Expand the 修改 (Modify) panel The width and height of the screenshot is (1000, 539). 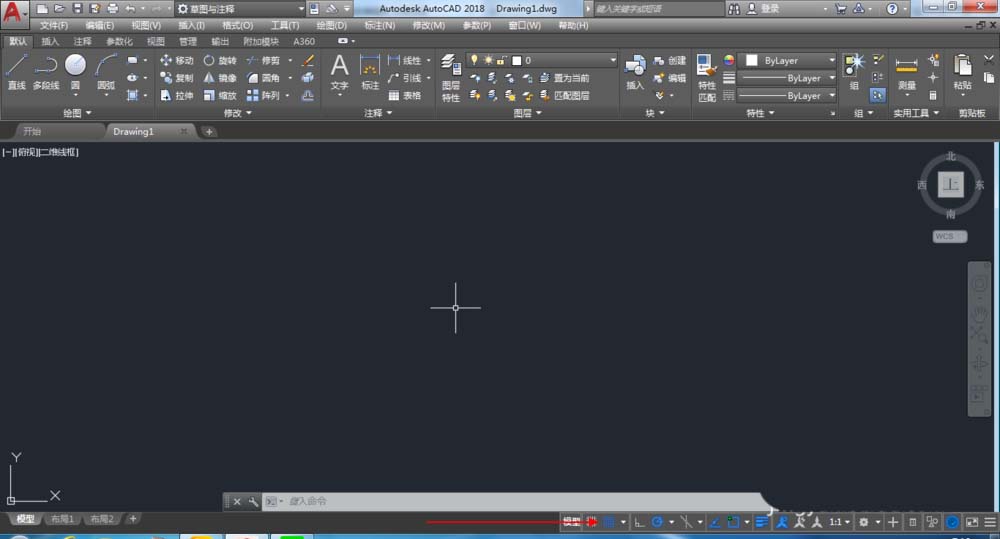238,113
